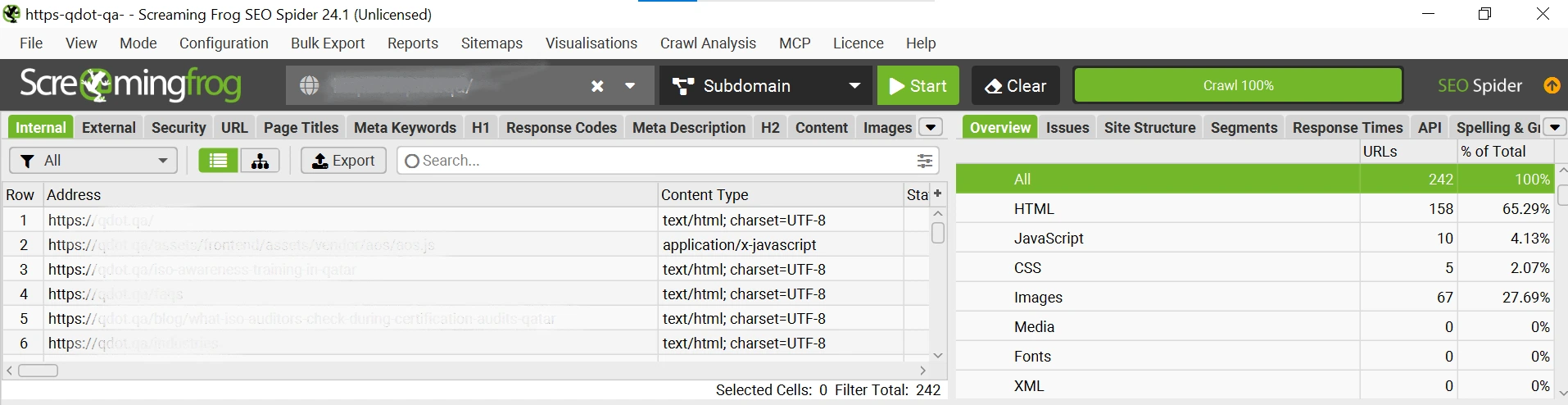Open search filter options sliders icon

pos(925,161)
